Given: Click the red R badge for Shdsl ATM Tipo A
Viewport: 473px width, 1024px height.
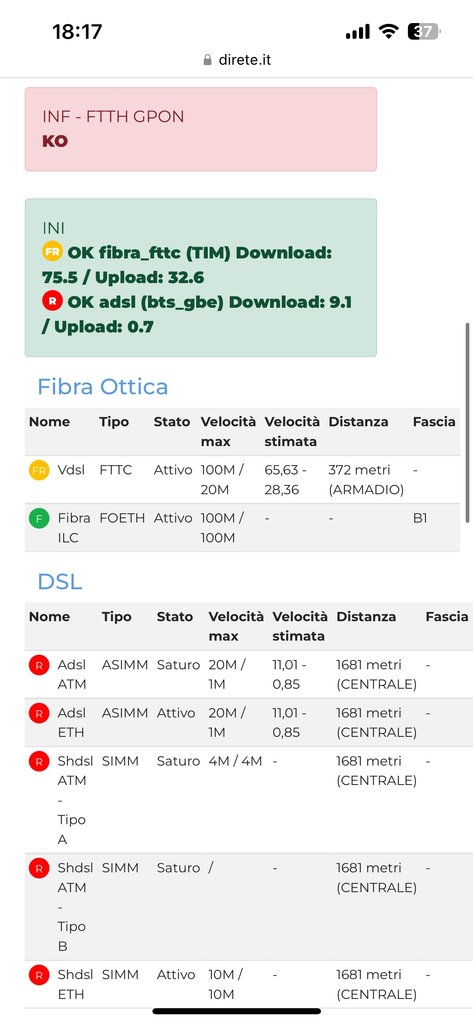Looking at the screenshot, I should [39, 761].
